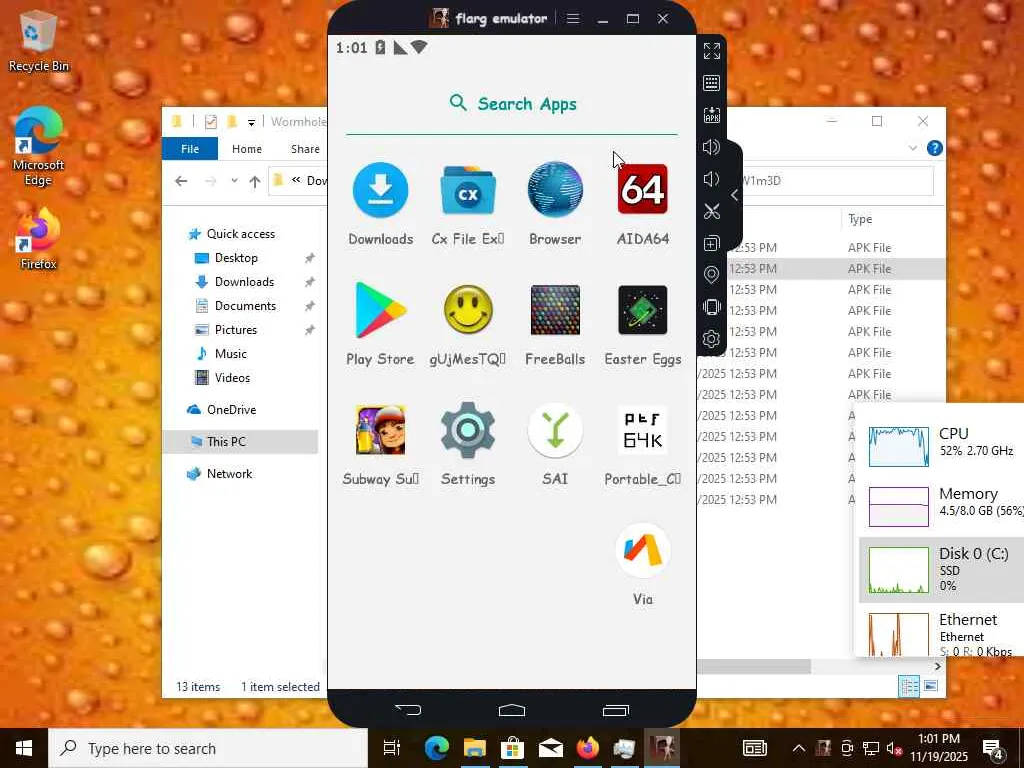Open File tab in File Explorer
The height and width of the screenshot is (768, 1024).
pyautogui.click(x=190, y=149)
